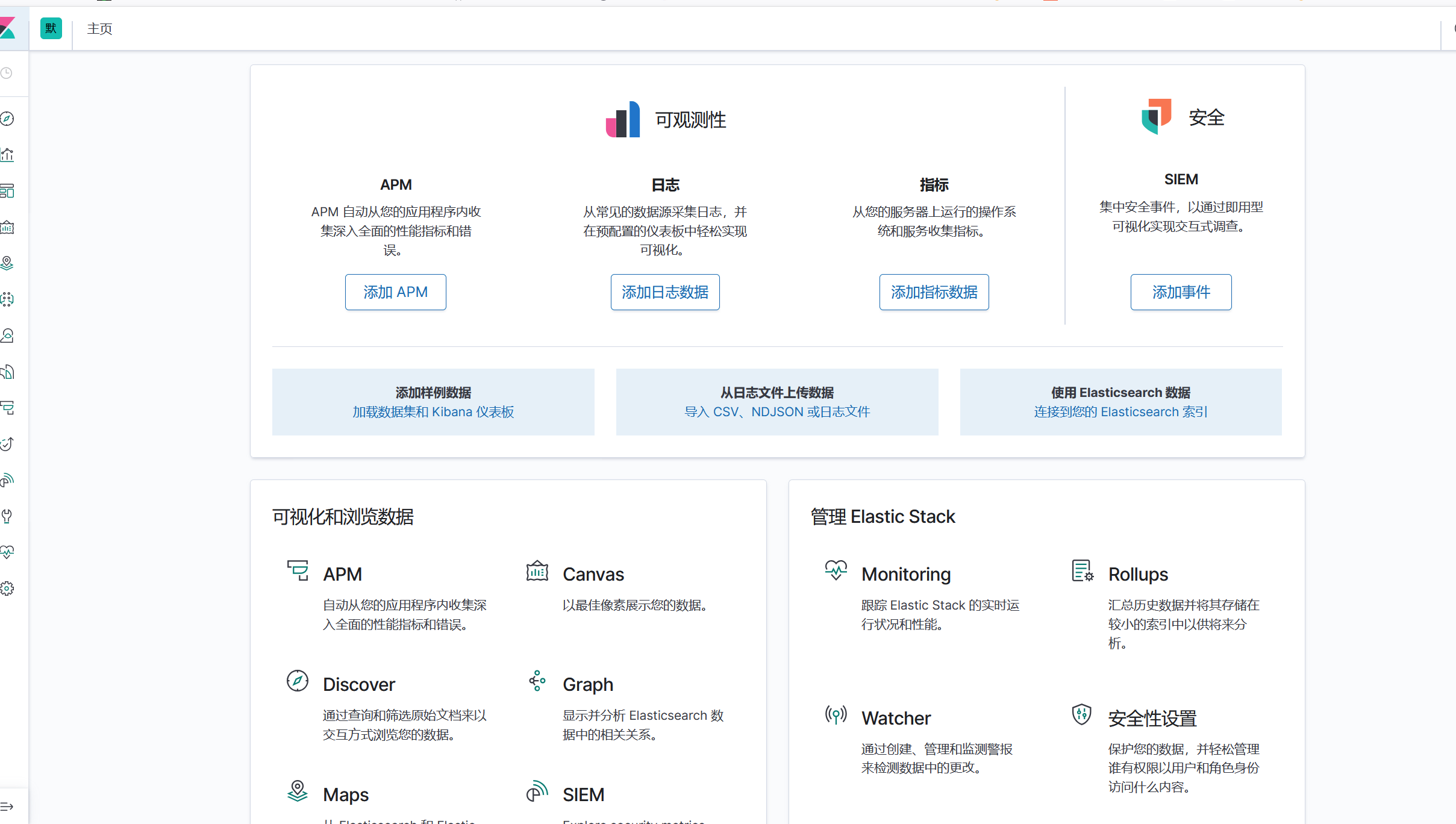This screenshot has height=824, width=1456.
Task: Open 导入 CSV、NDJSON 或日志文件 link
Action: (776, 412)
